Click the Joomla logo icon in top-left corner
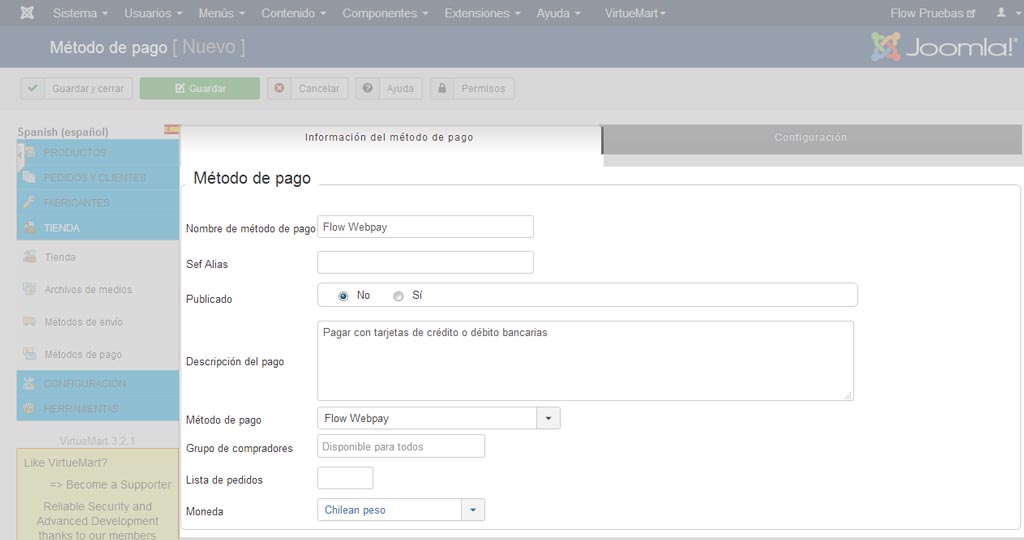This screenshot has height=540, width=1024. coord(27,13)
